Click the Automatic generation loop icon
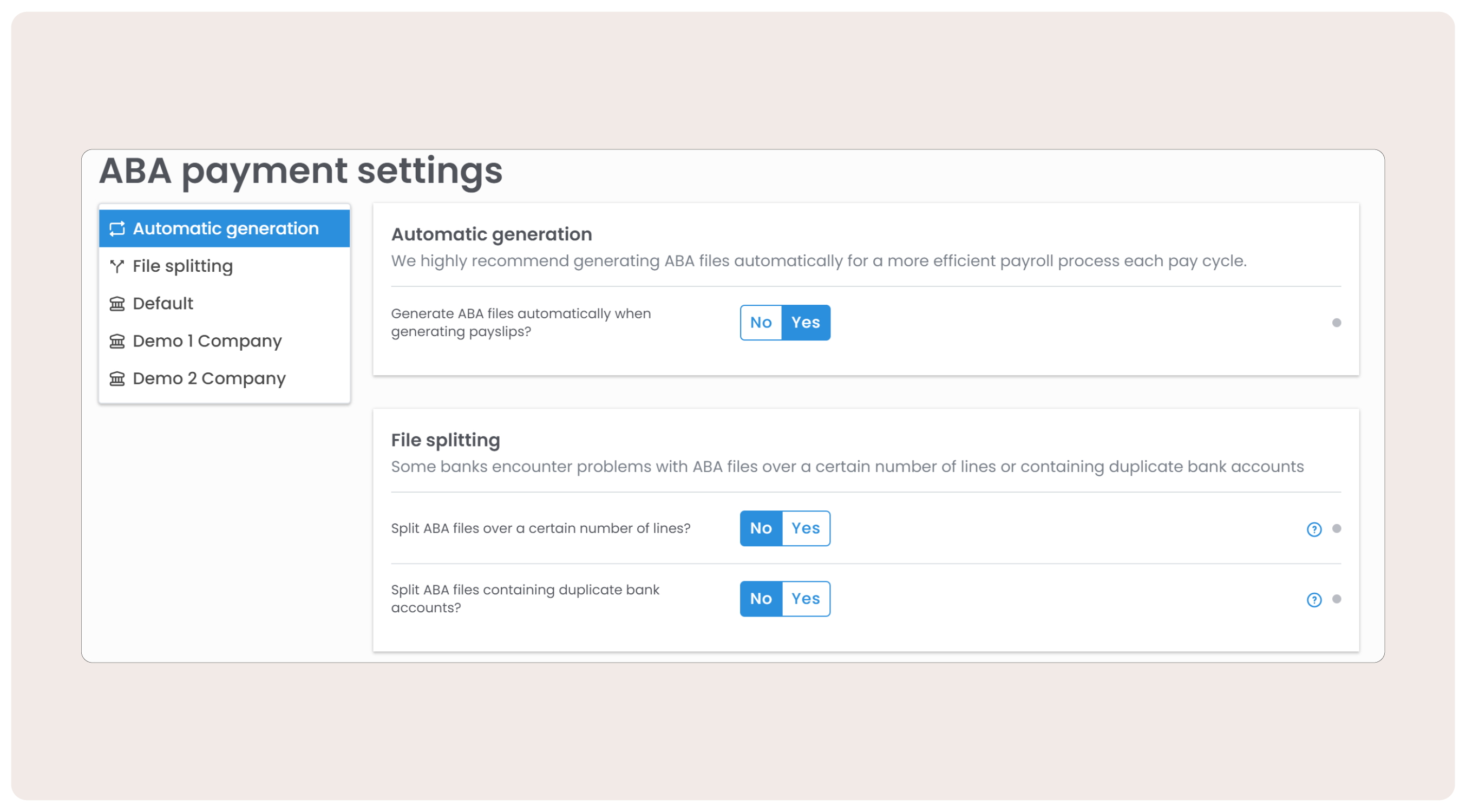This screenshot has height=812, width=1466. [x=117, y=229]
